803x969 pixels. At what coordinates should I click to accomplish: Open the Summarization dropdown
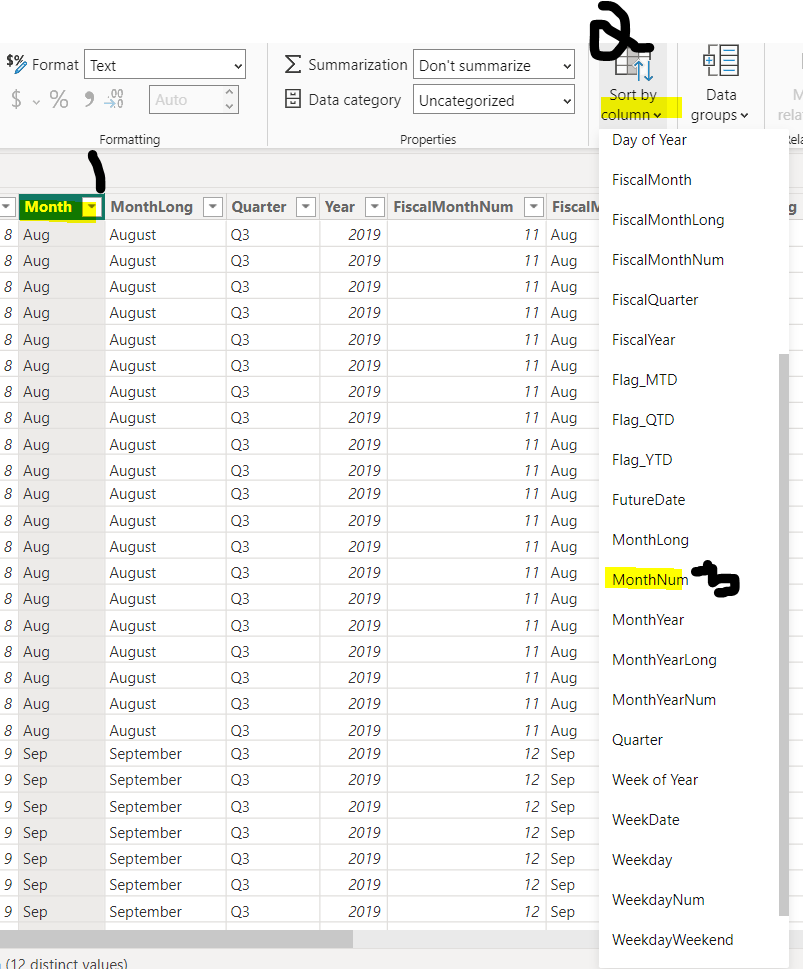[x=493, y=65]
